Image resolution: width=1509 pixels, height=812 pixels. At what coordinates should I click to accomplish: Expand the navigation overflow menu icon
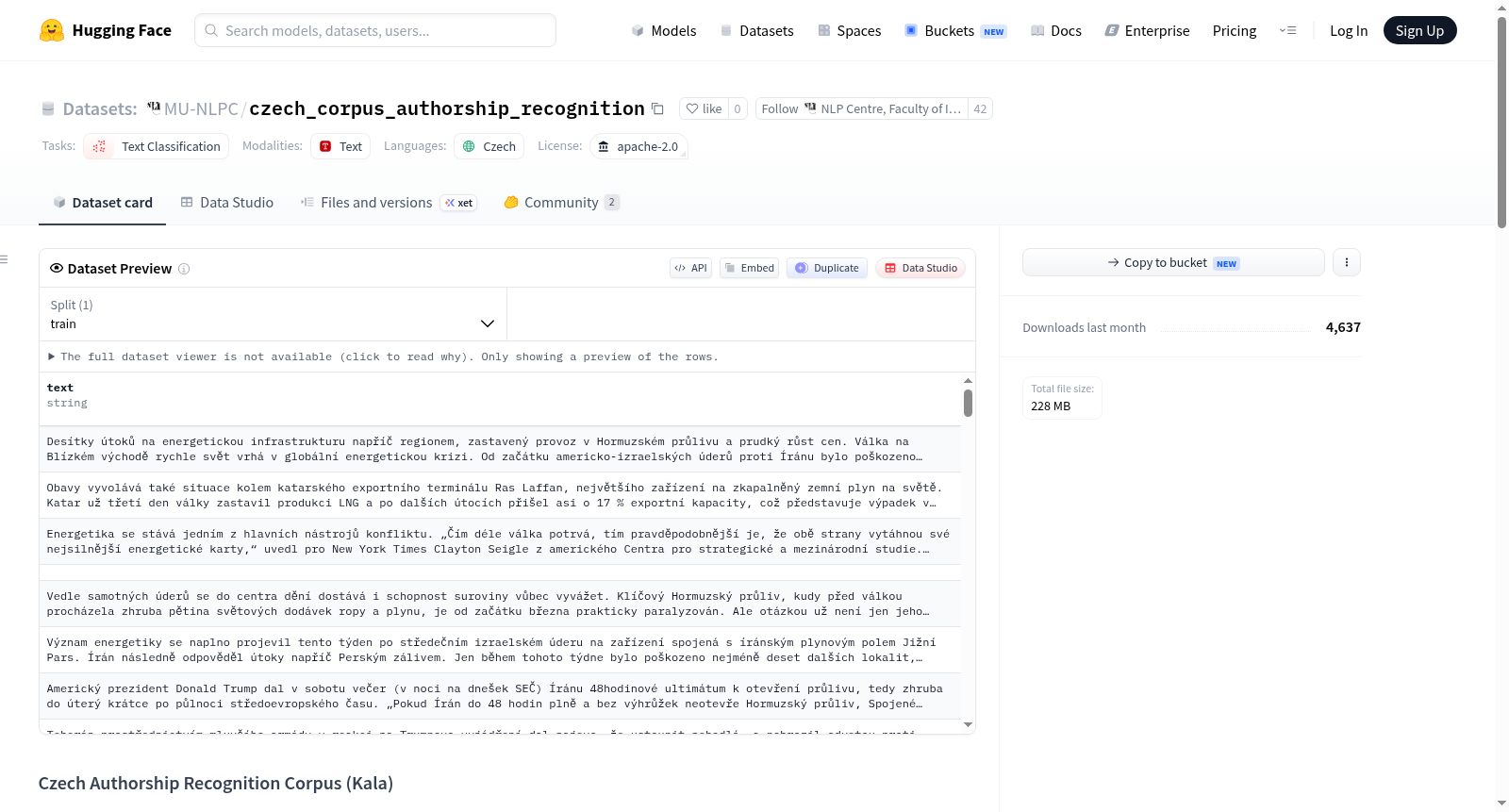1287,30
